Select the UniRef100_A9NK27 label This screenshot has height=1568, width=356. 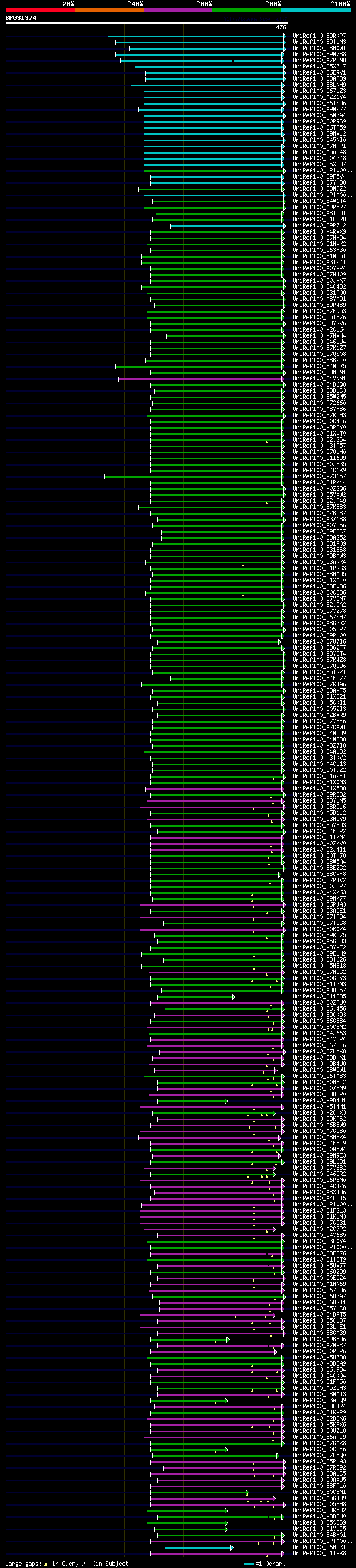point(319,110)
